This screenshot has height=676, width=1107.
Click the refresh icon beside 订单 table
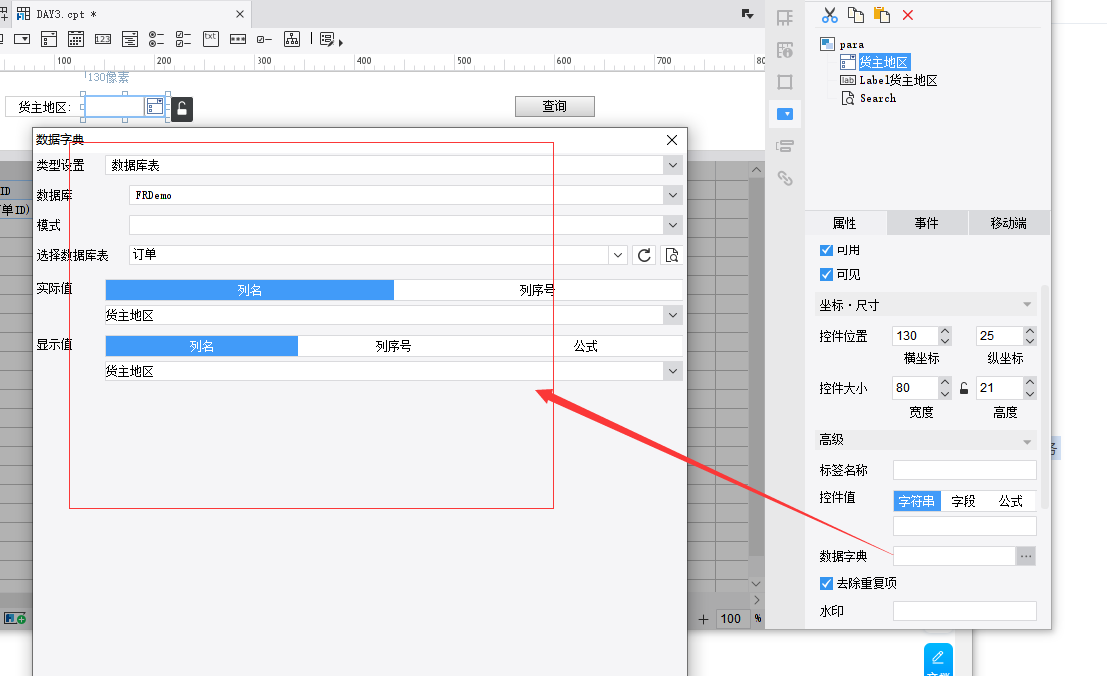[645, 255]
